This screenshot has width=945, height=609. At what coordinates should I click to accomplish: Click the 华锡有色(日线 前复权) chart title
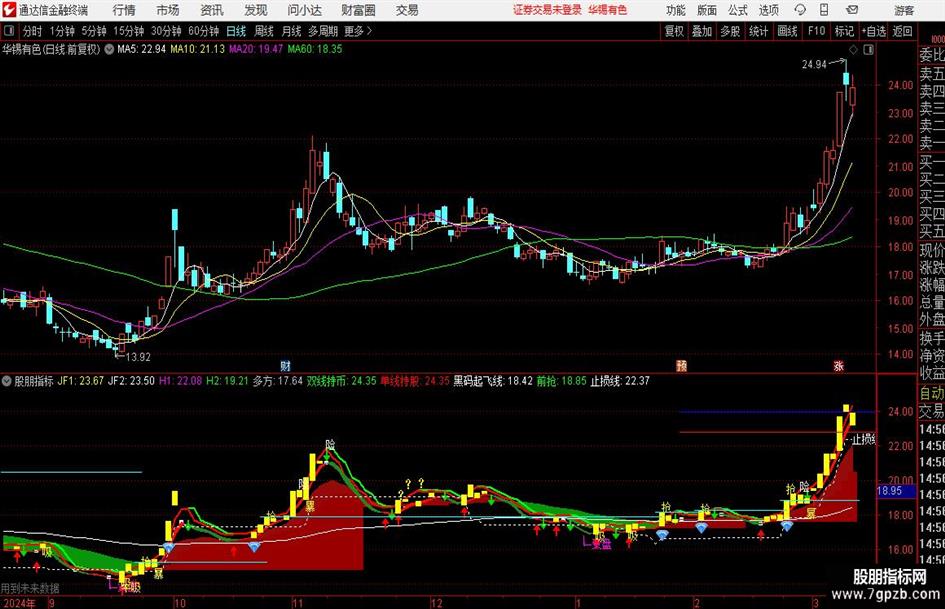tap(51, 49)
